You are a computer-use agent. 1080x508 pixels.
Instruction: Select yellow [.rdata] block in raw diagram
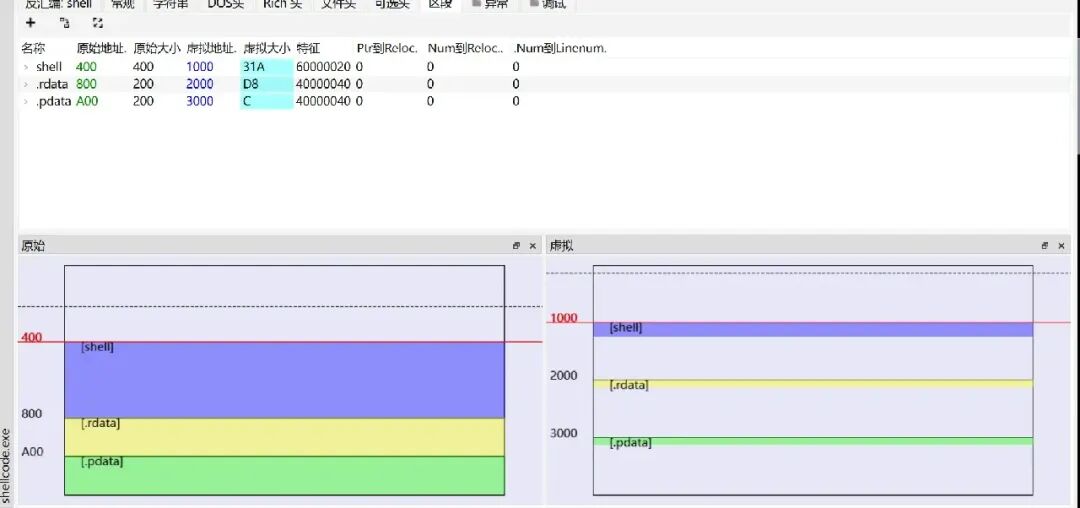click(284, 437)
